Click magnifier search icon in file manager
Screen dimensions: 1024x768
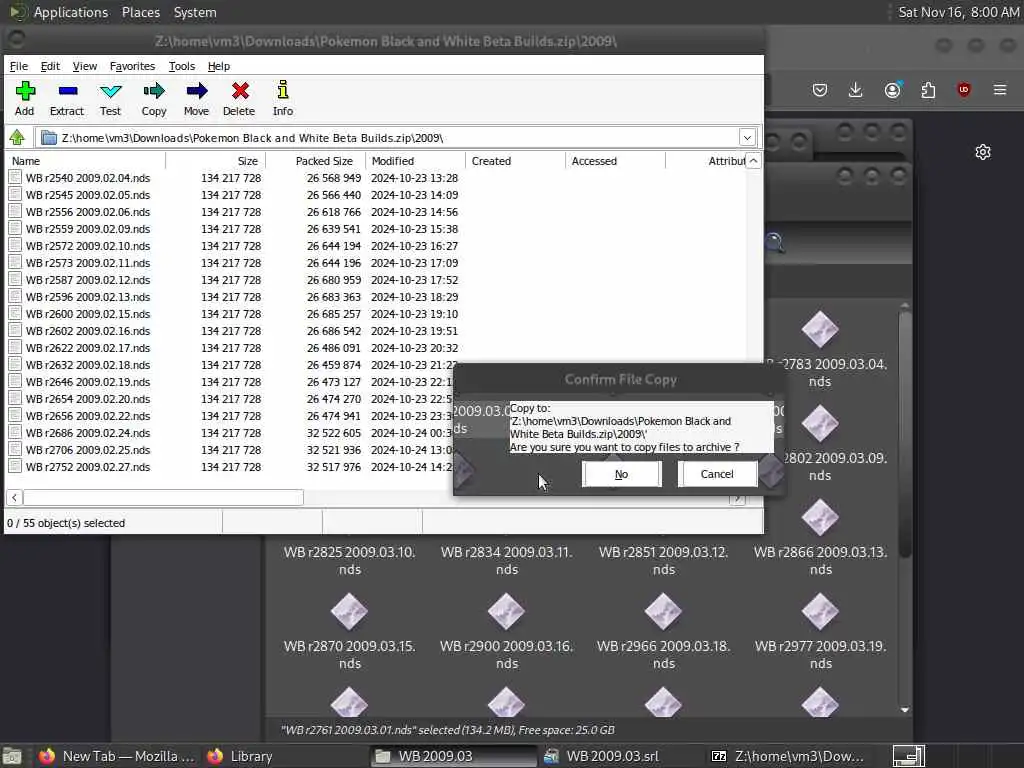point(775,242)
